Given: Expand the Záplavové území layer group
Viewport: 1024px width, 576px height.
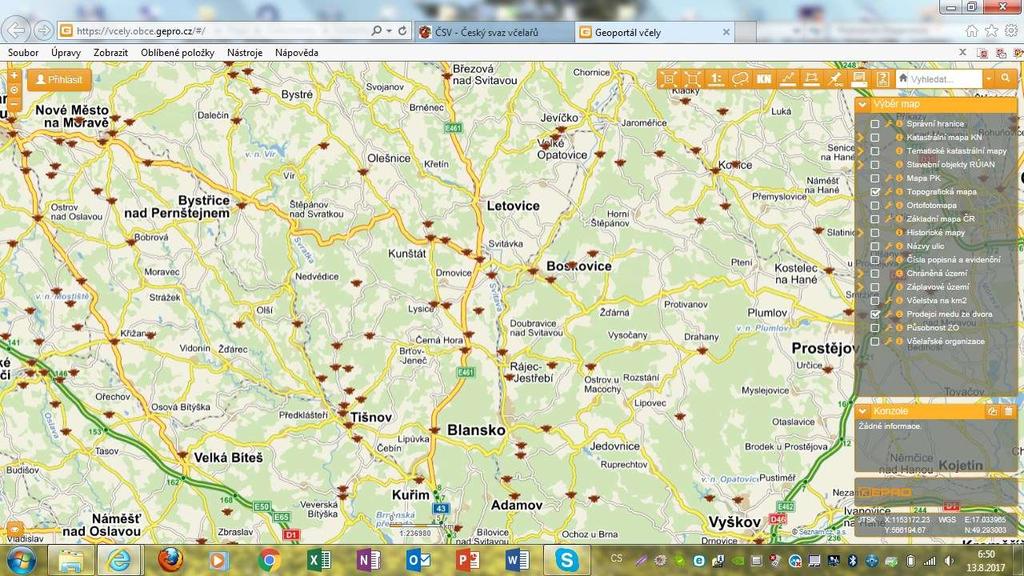Looking at the screenshot, I should coord(860,287).
